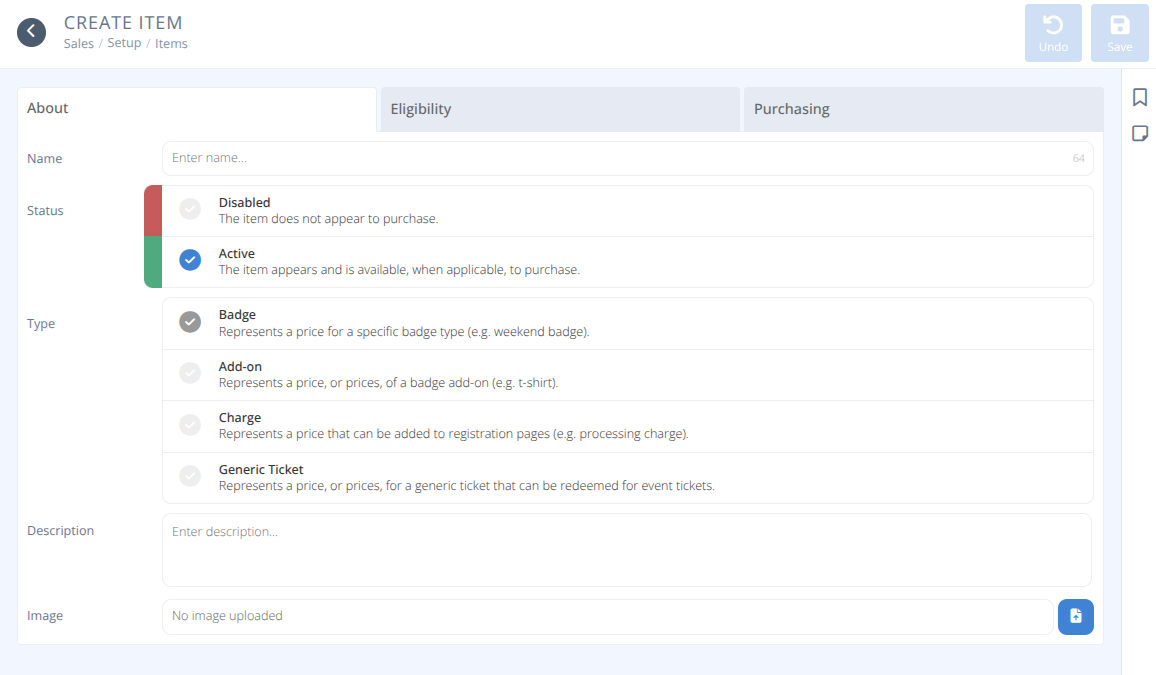Open the Sales breadcrumb link
Screen dimensions: 1156x675
[78, 43]
